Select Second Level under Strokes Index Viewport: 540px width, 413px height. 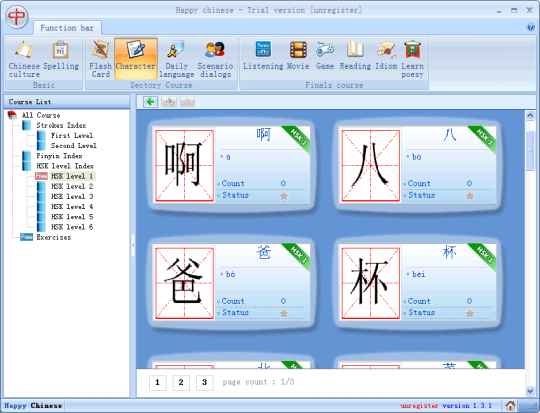(x=74, y=146)
